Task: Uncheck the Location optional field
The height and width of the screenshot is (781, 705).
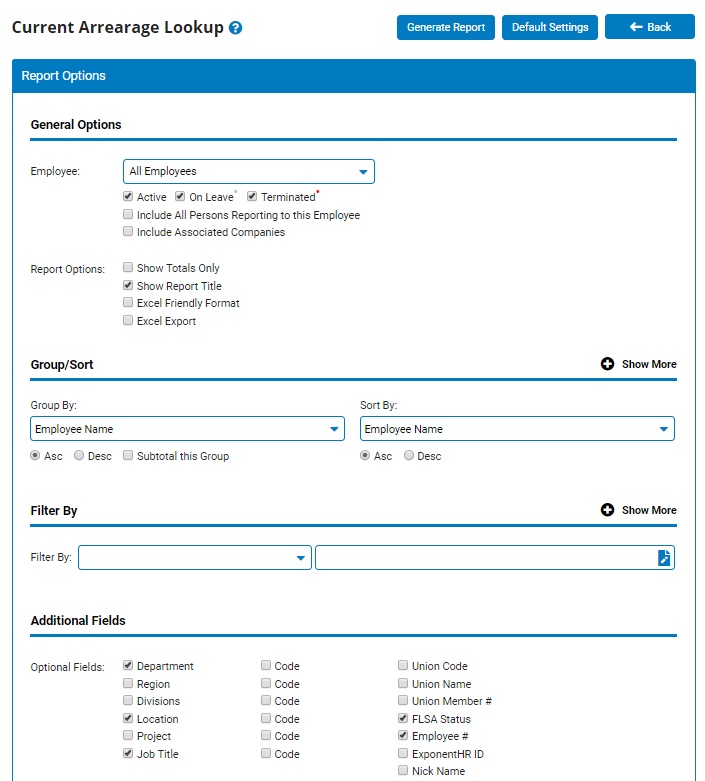Action: [x=128, y=718]
